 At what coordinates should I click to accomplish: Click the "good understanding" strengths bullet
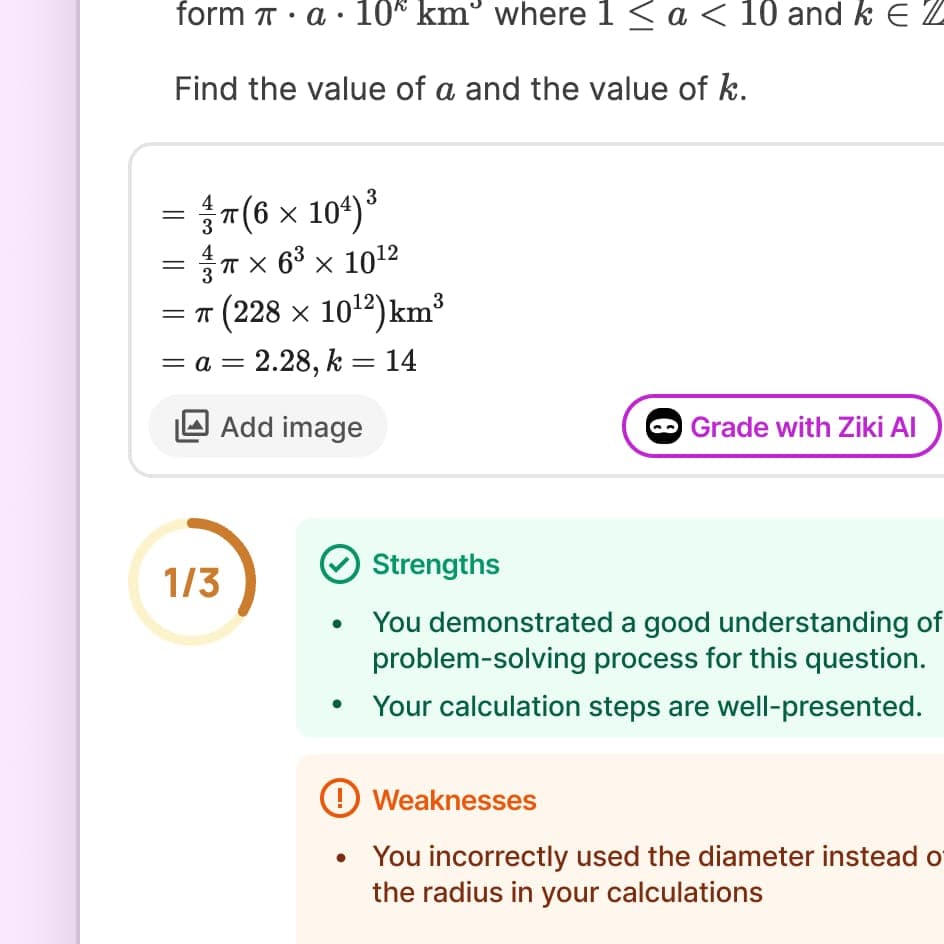click(657, 640)
